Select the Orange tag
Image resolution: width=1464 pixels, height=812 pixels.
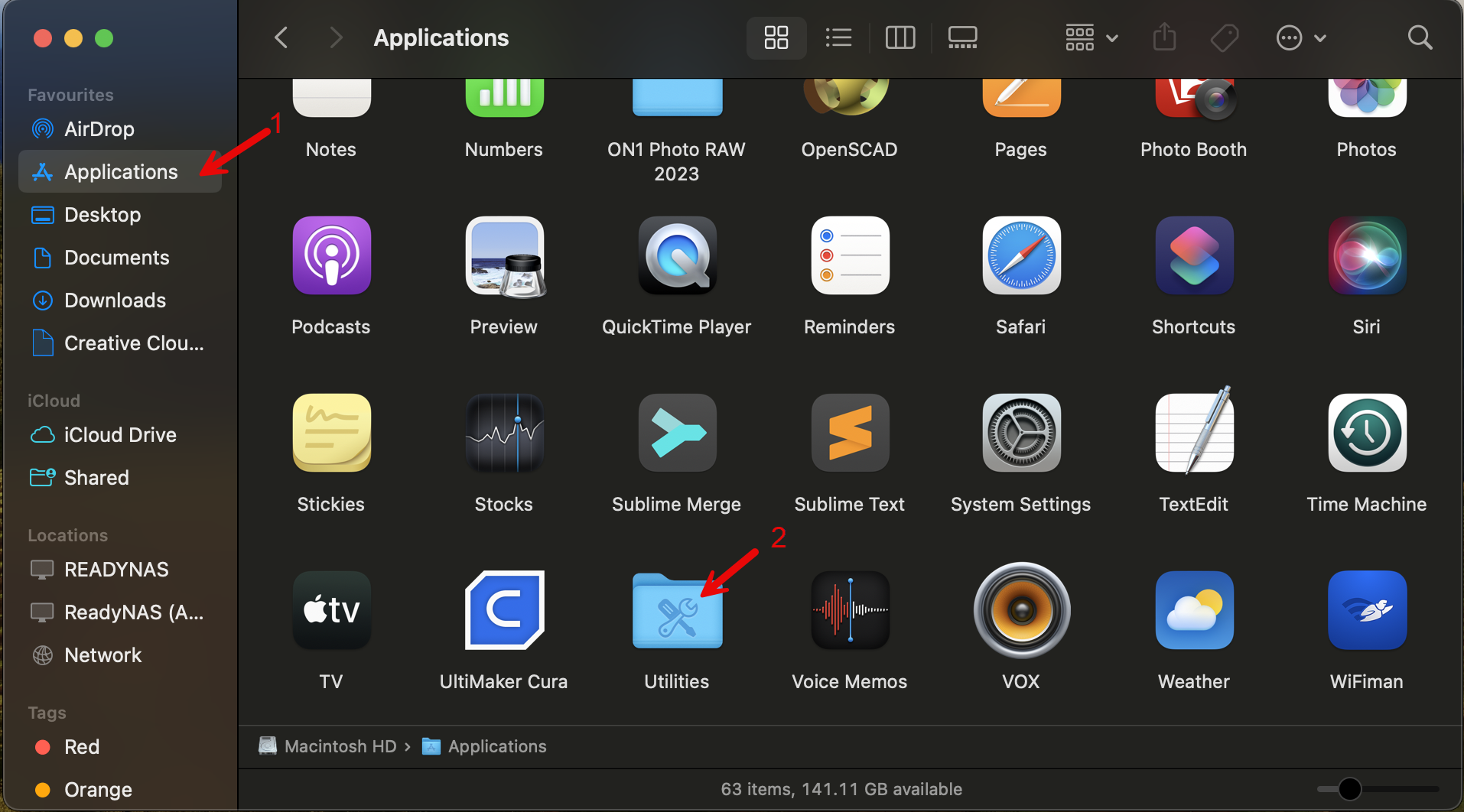pyautogui.click(x=120, y=790)
